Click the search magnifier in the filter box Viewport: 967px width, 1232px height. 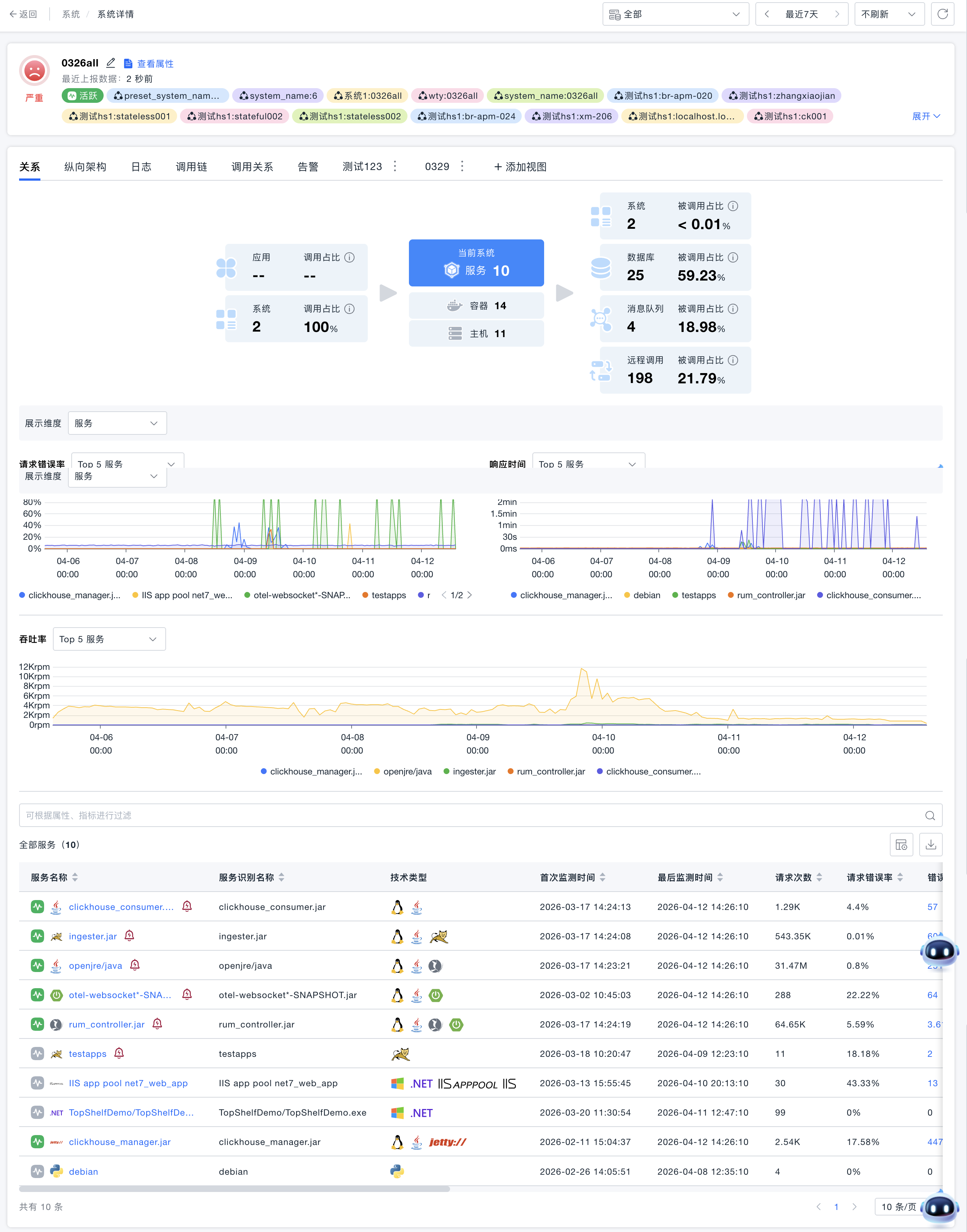(x=930, y=815)
